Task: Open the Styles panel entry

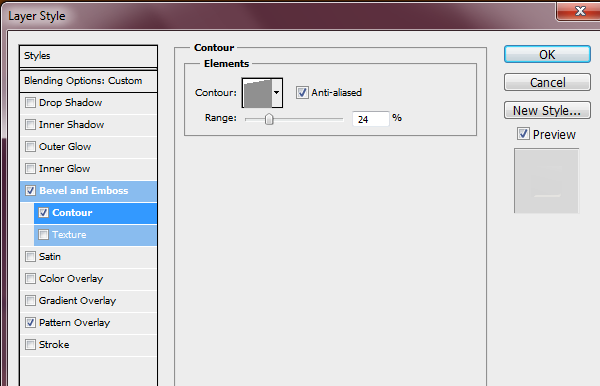Action: point(88,56)
